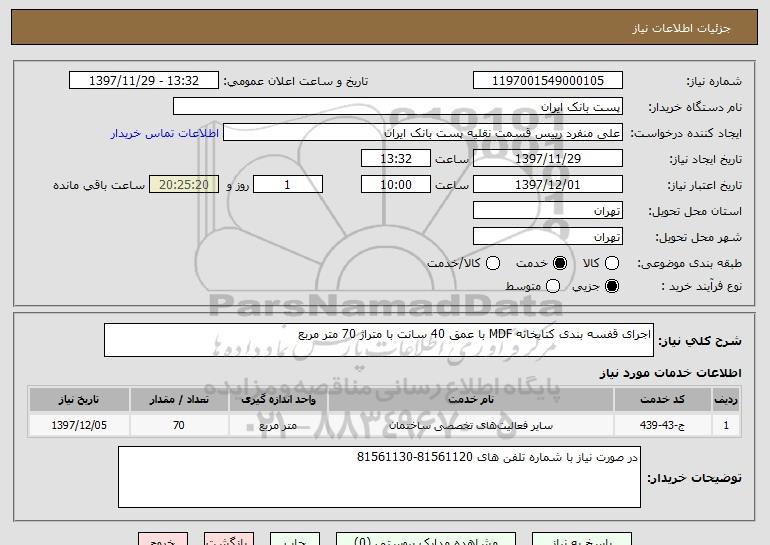Click the public announcement date field 1397/11/29 - 13:32
Screen dimensions: 770x545
pos(144,81)
